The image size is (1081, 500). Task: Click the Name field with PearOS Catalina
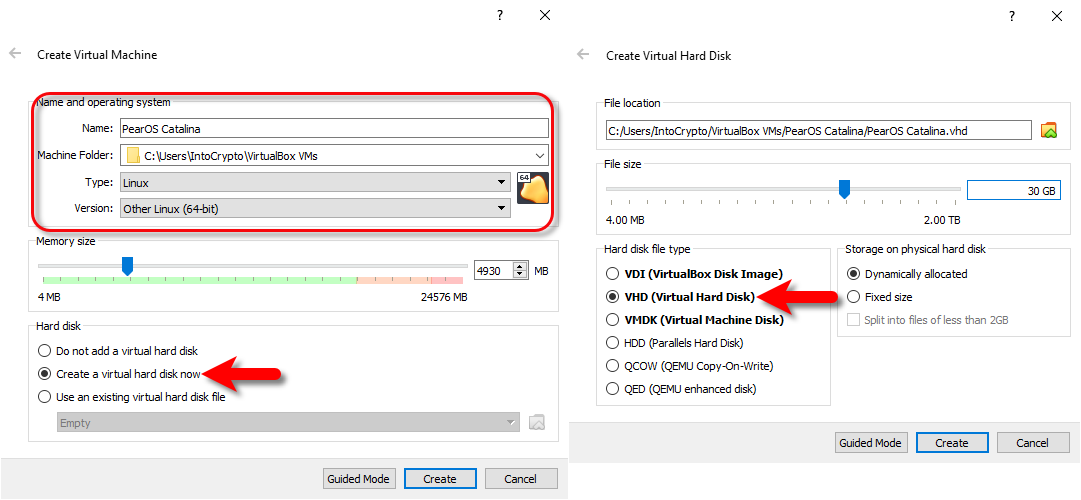pyautogui.click(x=334, y=128)
